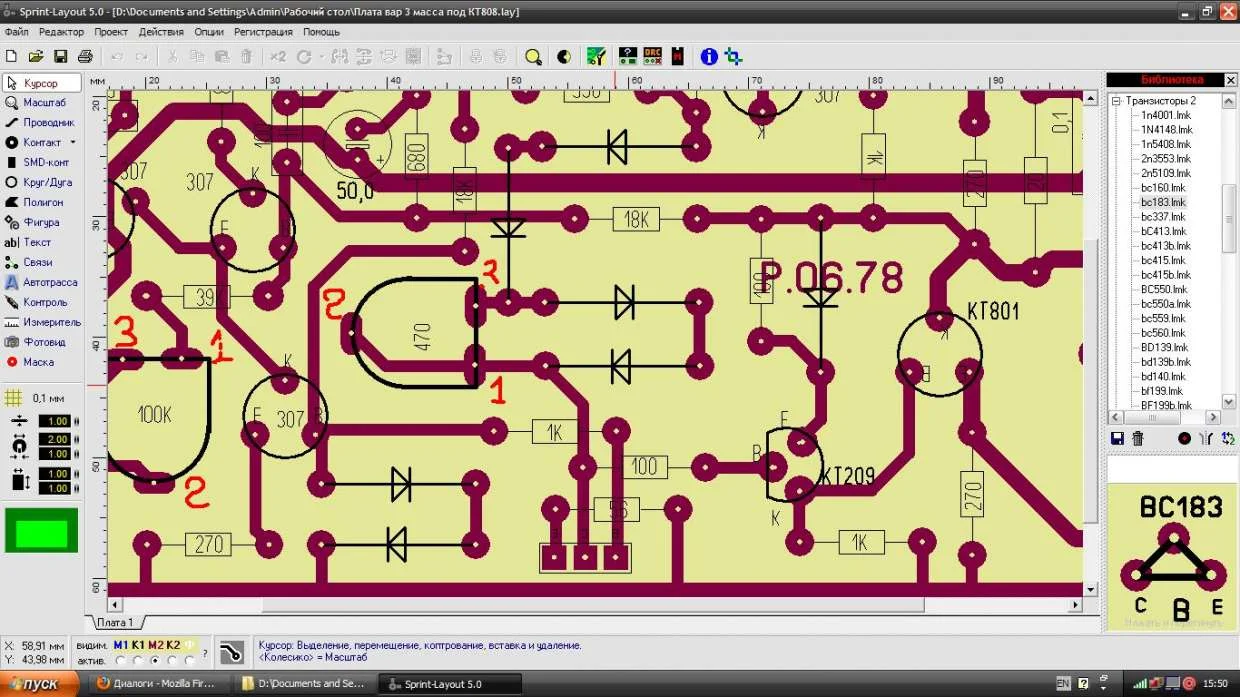Delete library macro with trash icon

tap(1137, 438)
